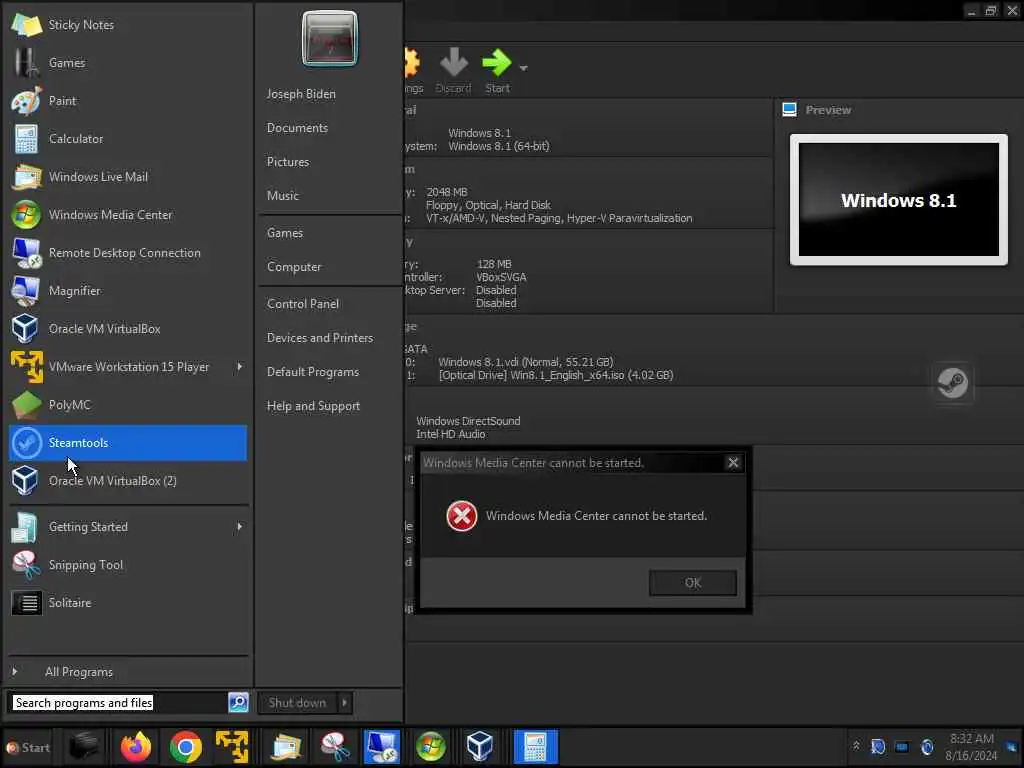Launch Games from the program list

click(x=128, y=63)
